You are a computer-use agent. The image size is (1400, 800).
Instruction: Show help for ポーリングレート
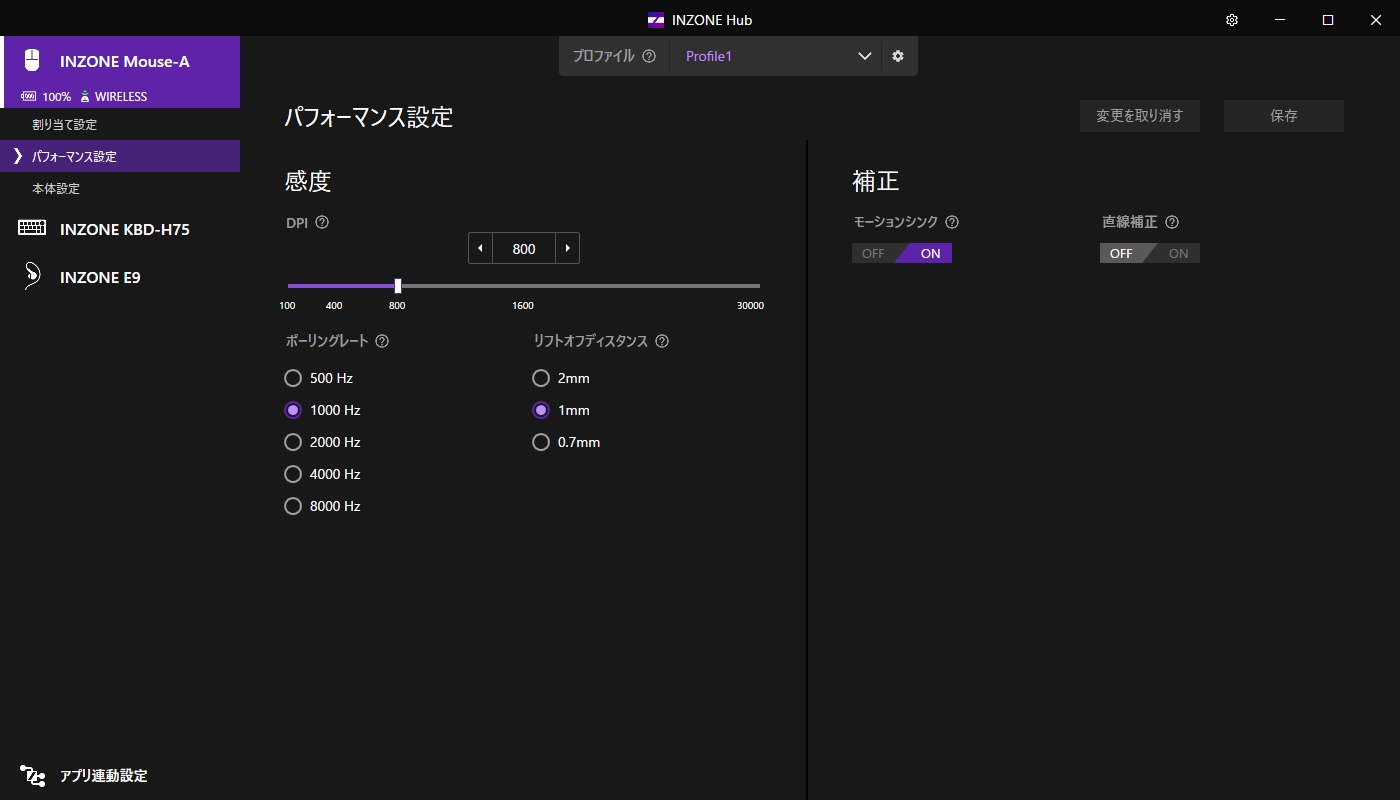point(382,341)
